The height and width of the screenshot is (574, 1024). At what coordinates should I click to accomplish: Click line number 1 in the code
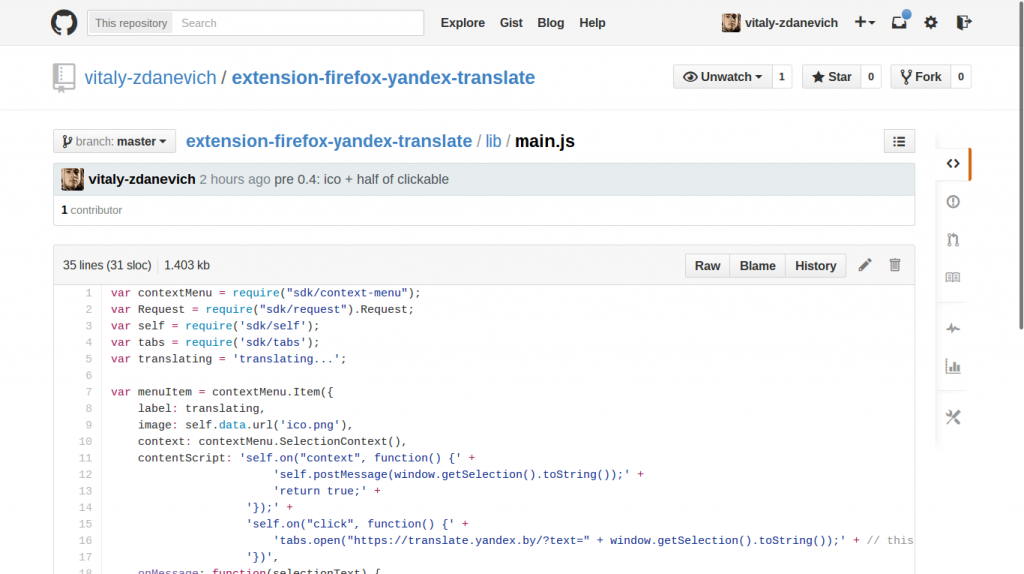88,293
